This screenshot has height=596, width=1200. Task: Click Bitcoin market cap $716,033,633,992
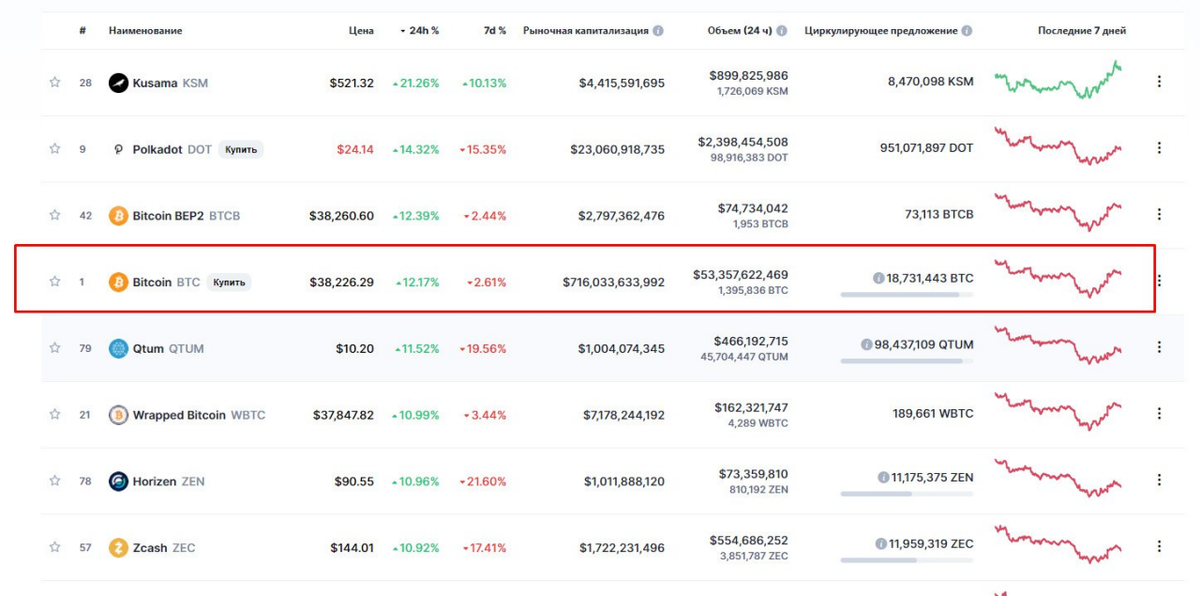(613, 282)
